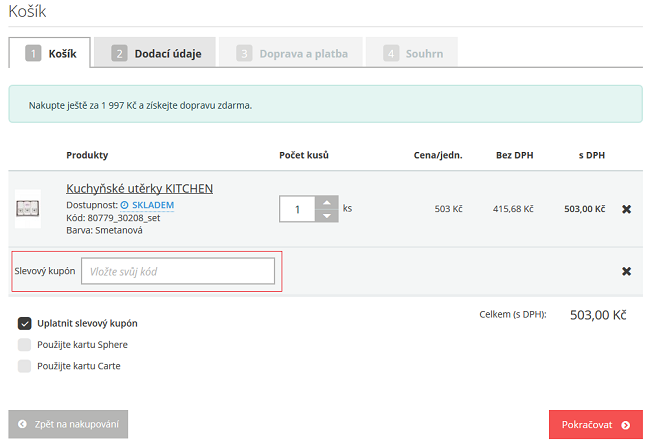Click the back arrow icon on Zpět button
This screenshot has height=443, width=650.
tap(22, 425)
